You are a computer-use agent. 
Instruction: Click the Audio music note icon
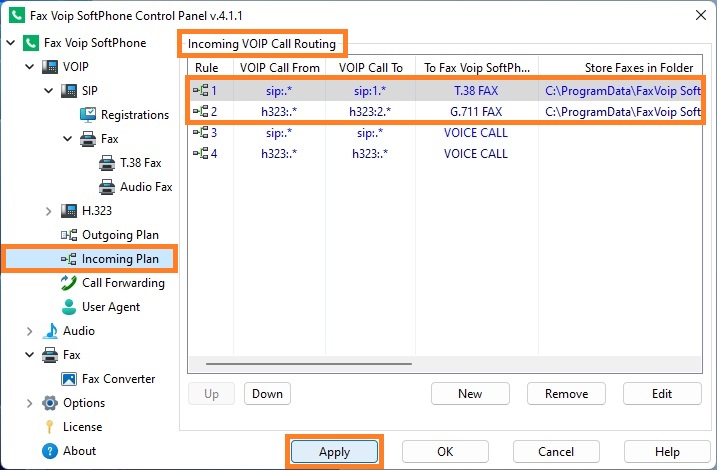tap(50, 331)
